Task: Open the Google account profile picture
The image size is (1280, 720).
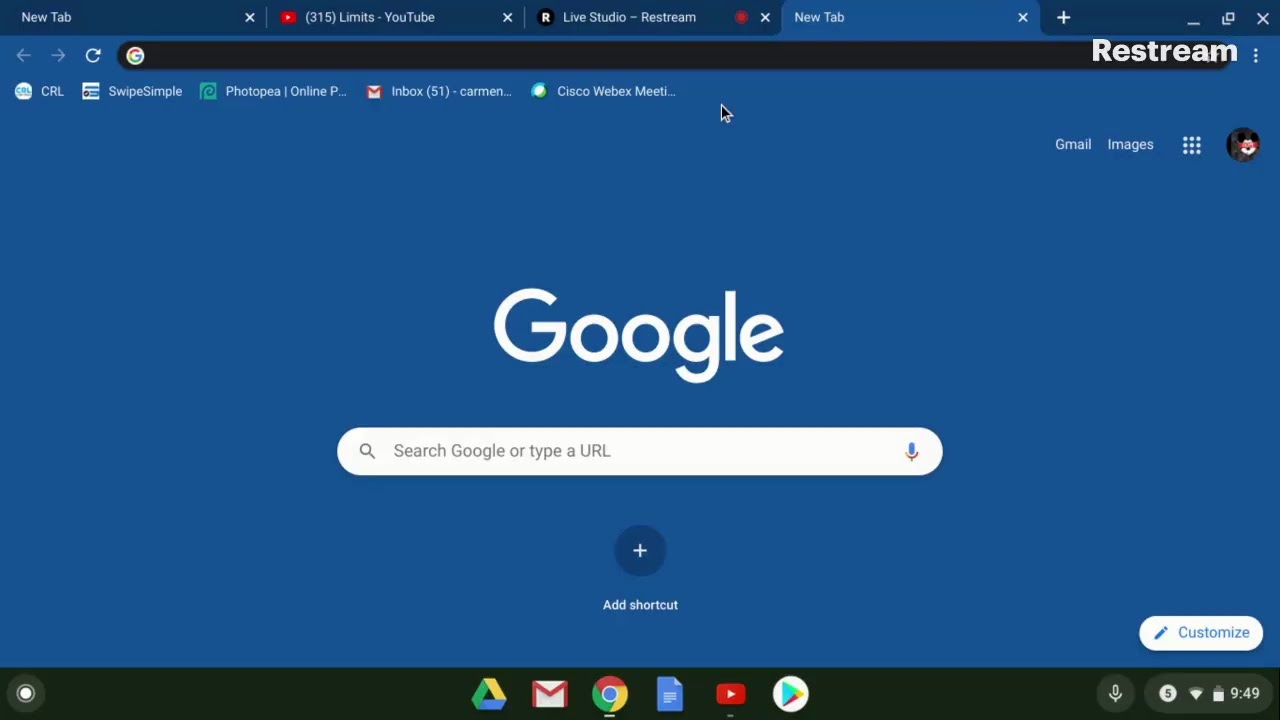Action: point(1243,145)
